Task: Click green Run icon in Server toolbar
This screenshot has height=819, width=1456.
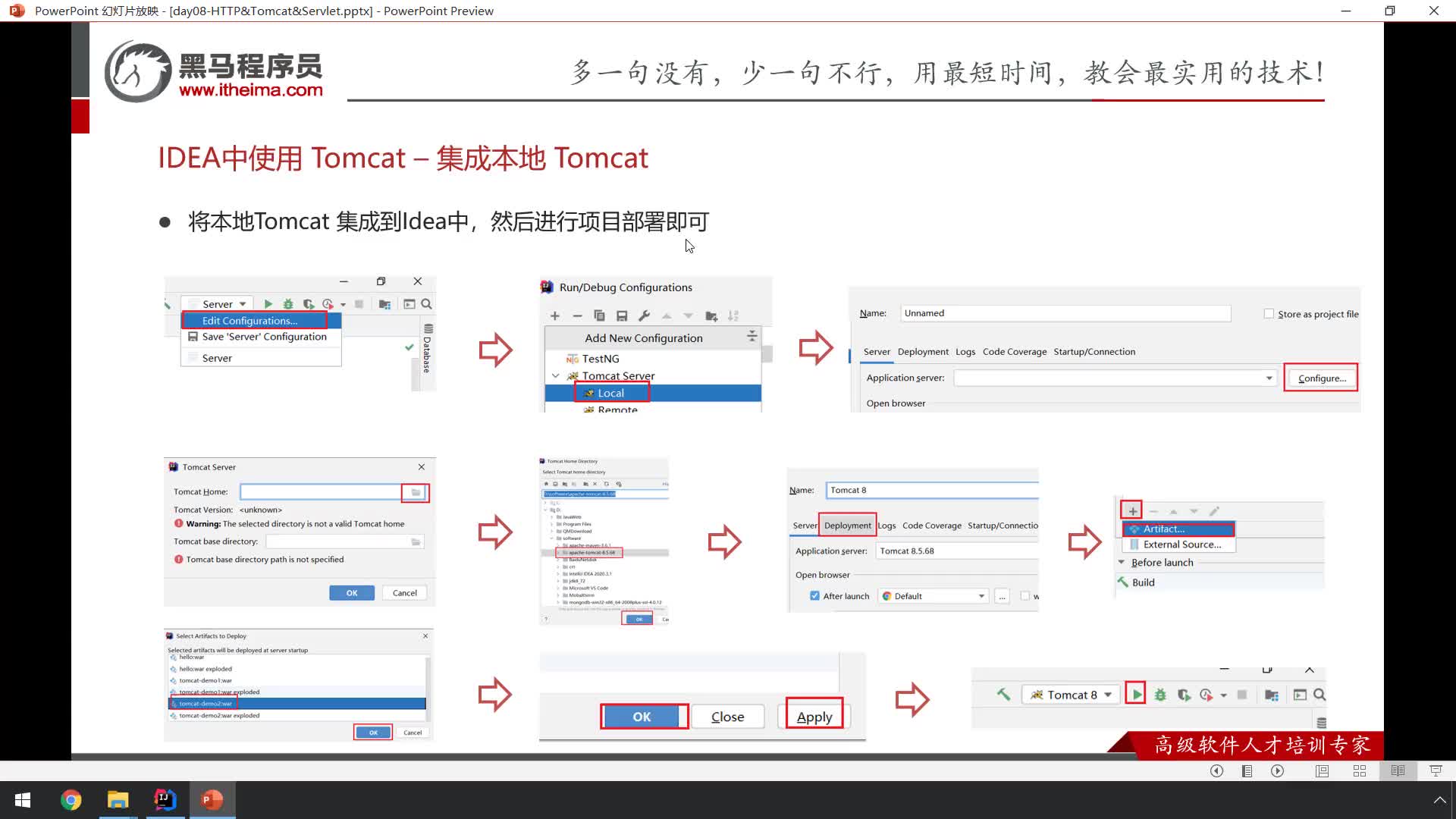Action: 268,304
